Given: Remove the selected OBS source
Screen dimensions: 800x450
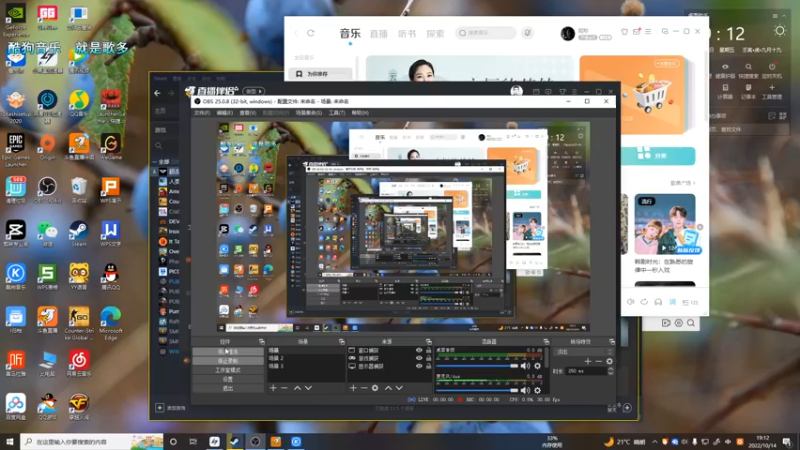Looking at the screenshot, I should click(364, 388).
